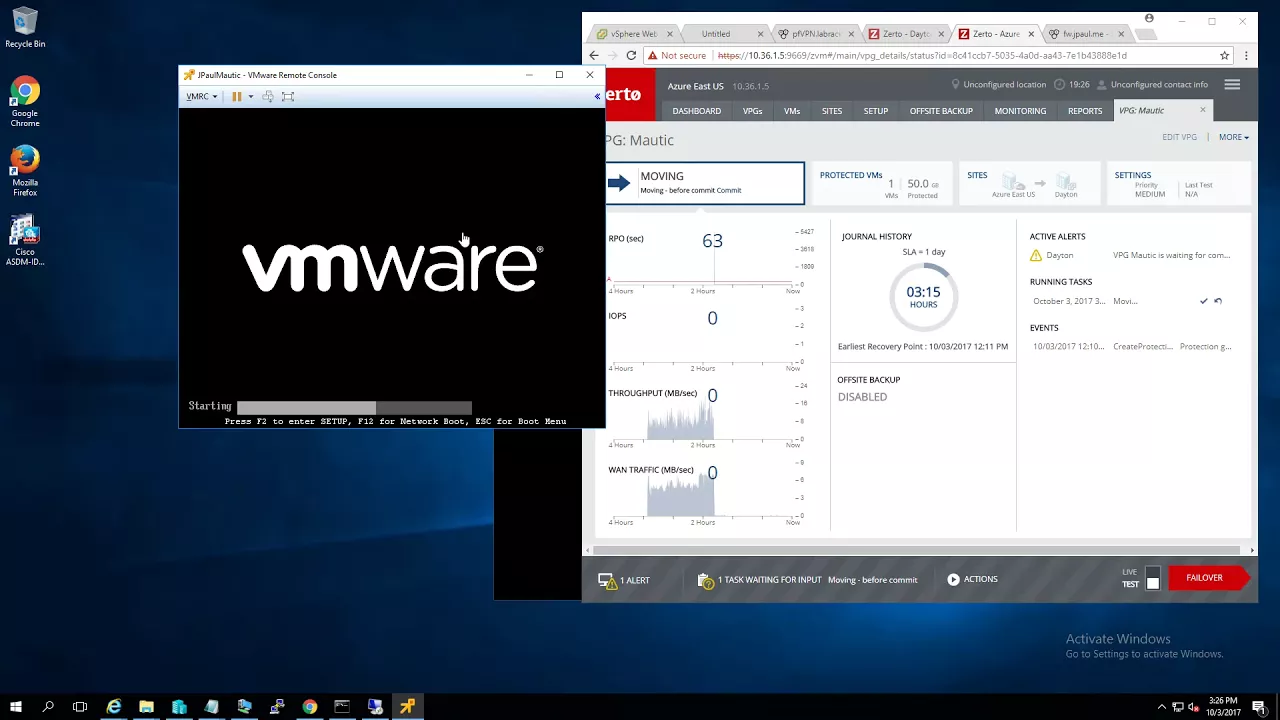
Task: Click the Dayton alert warning icon
Action: pyautogui.click(x=1036, y=256)
